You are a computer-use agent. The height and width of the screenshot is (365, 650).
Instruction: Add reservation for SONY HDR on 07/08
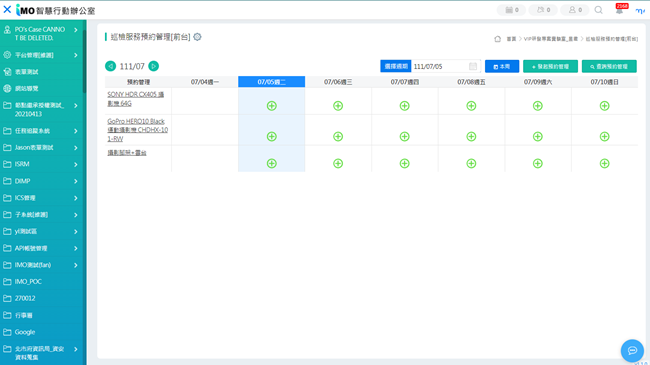pos(471,106)
